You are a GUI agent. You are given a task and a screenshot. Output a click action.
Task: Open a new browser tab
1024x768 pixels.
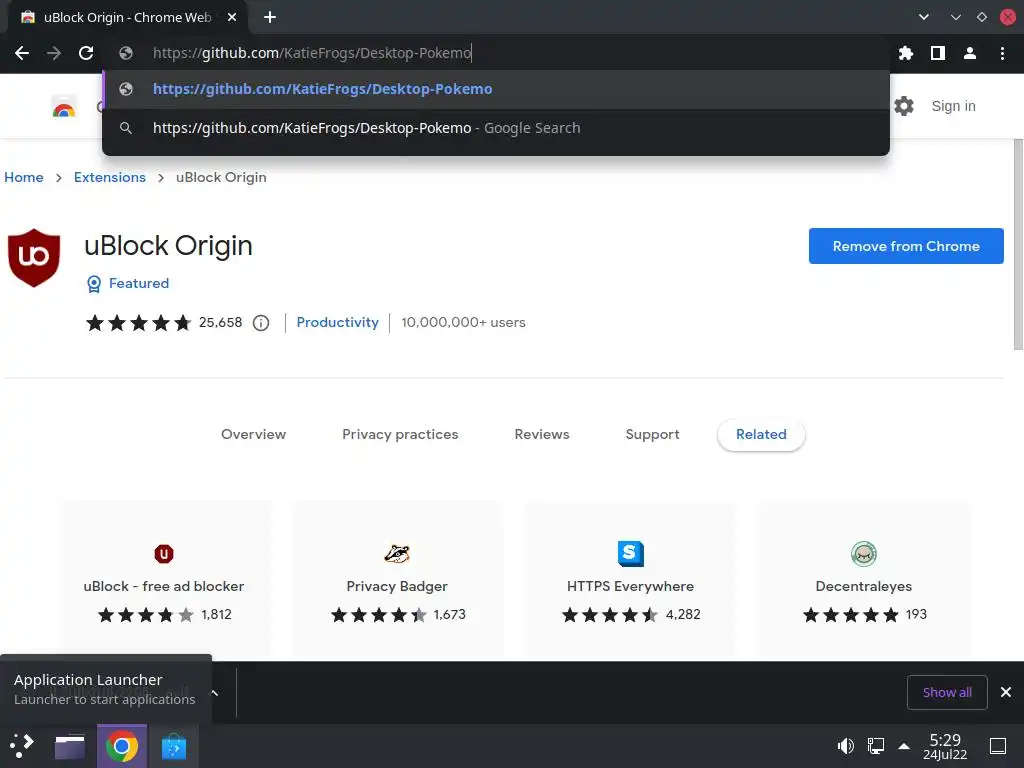click(270, 18)
